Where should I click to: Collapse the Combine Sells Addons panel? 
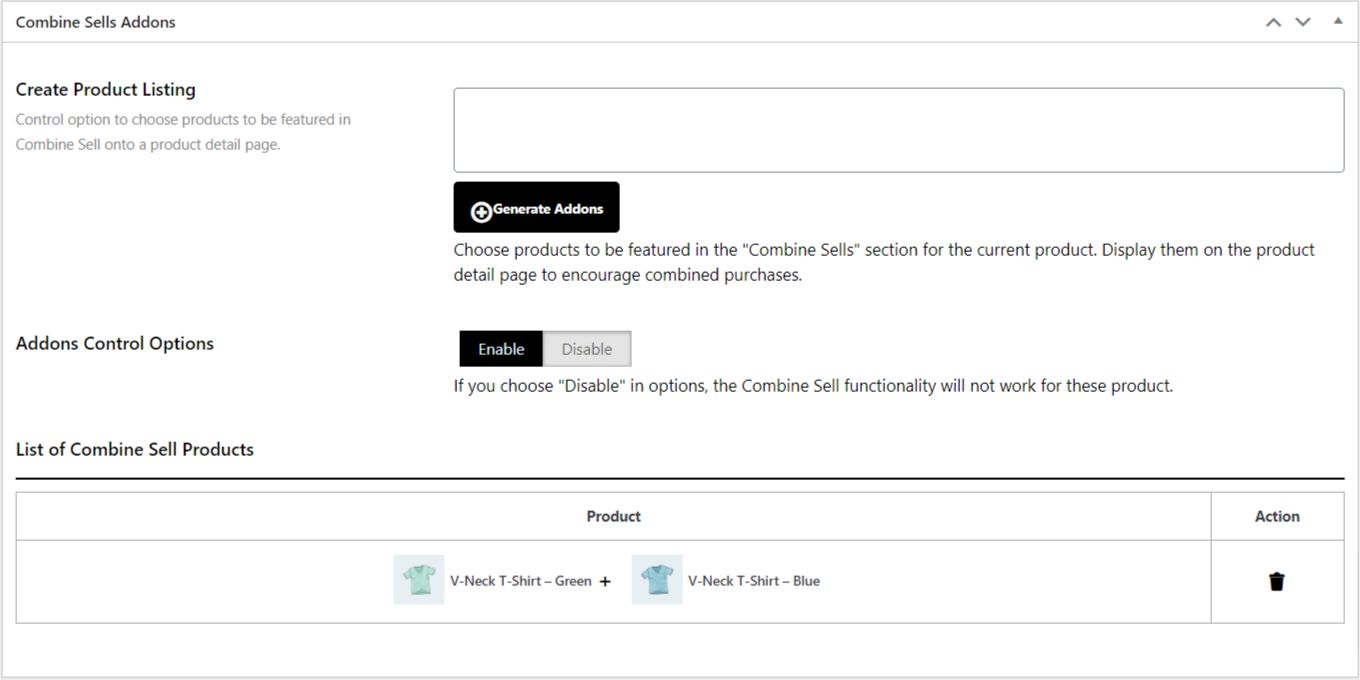(x=1338, y=21)
